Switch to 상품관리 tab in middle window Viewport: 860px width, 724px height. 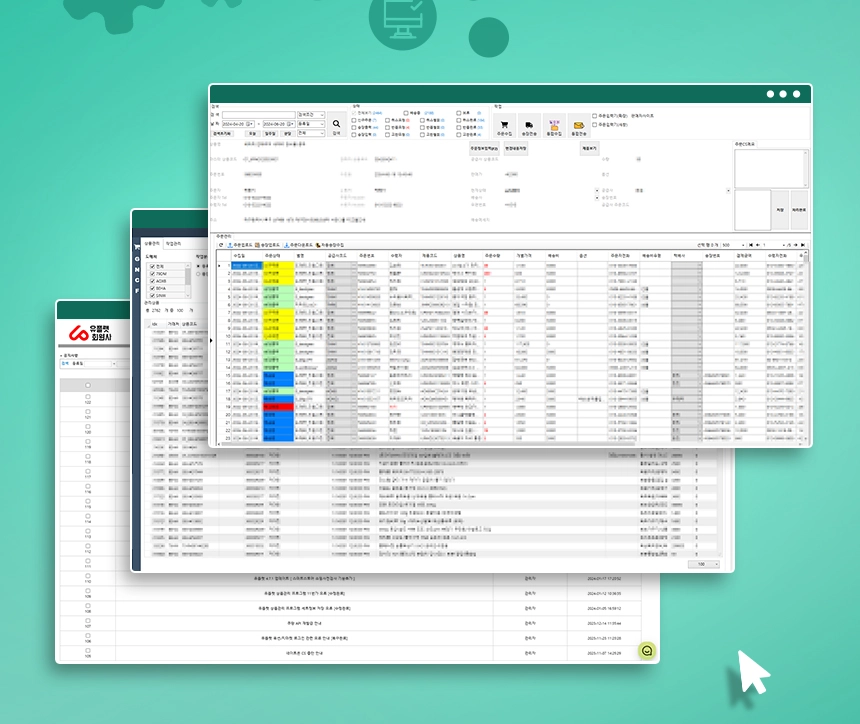152,243
